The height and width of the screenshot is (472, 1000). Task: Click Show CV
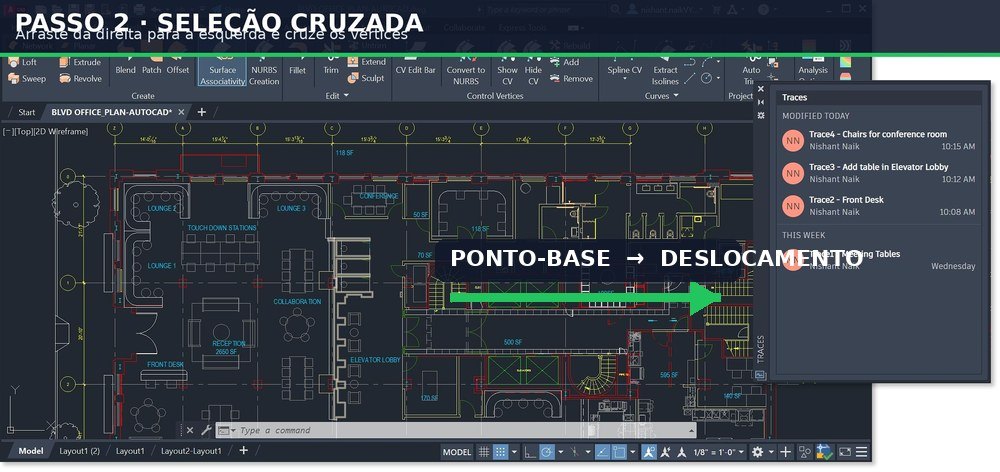507,73
